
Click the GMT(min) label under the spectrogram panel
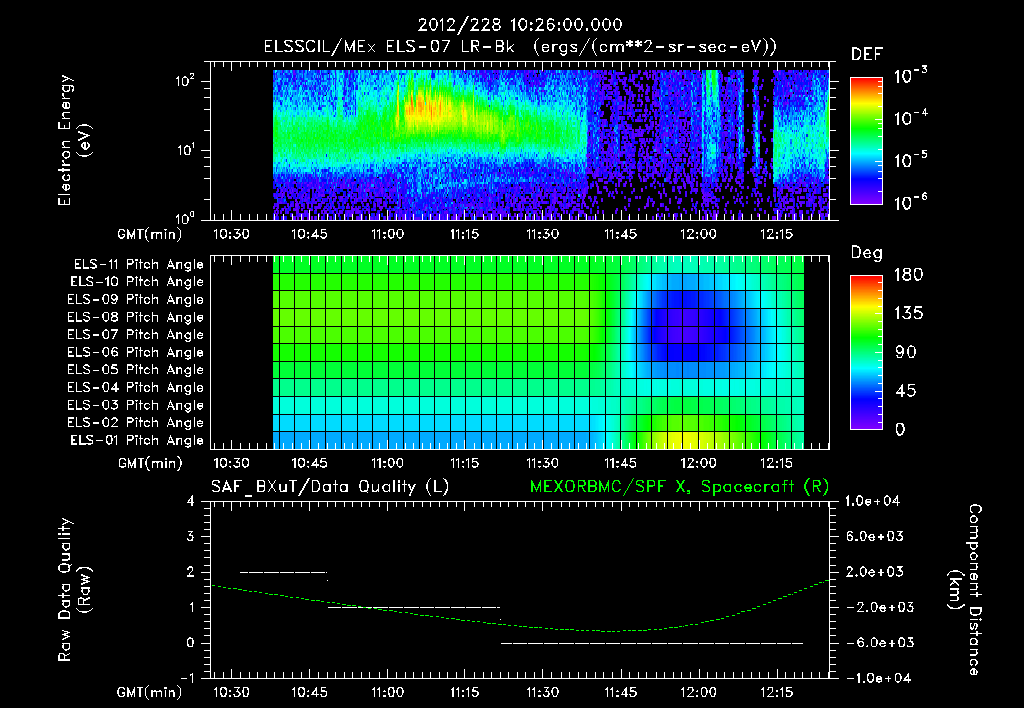pos(150,234)
